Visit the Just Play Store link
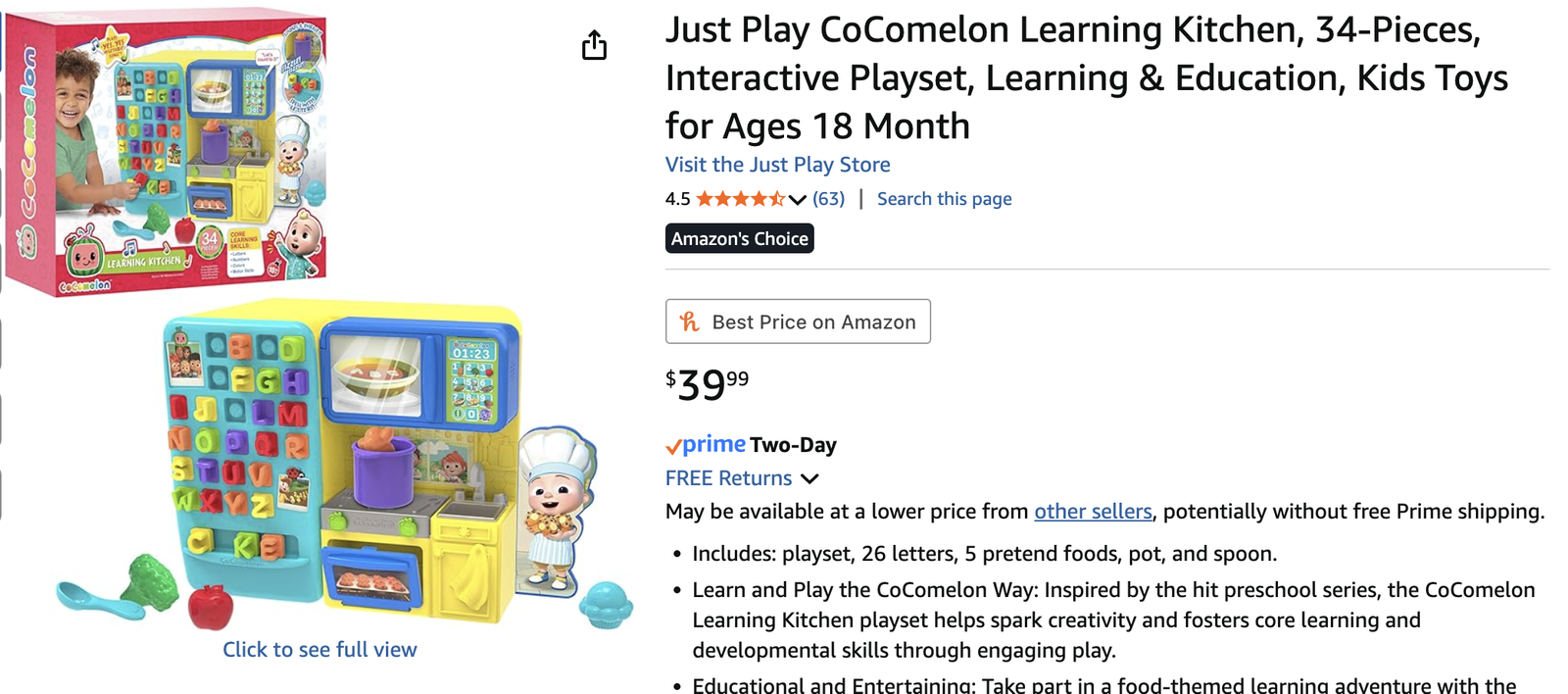This screenshot has width=1568, height=694. tap(777, 165)
